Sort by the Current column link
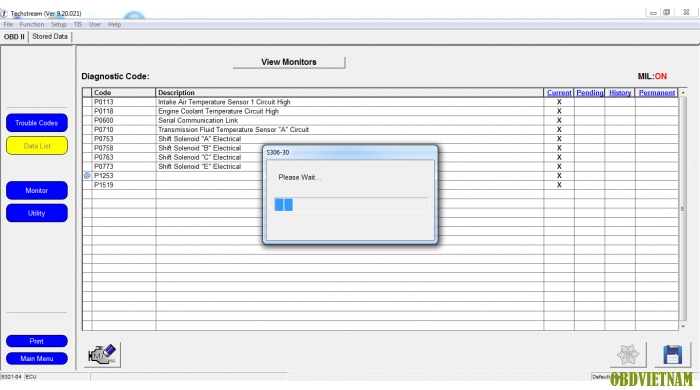Screen dimensions: 700x390 [x=559, y=93]
